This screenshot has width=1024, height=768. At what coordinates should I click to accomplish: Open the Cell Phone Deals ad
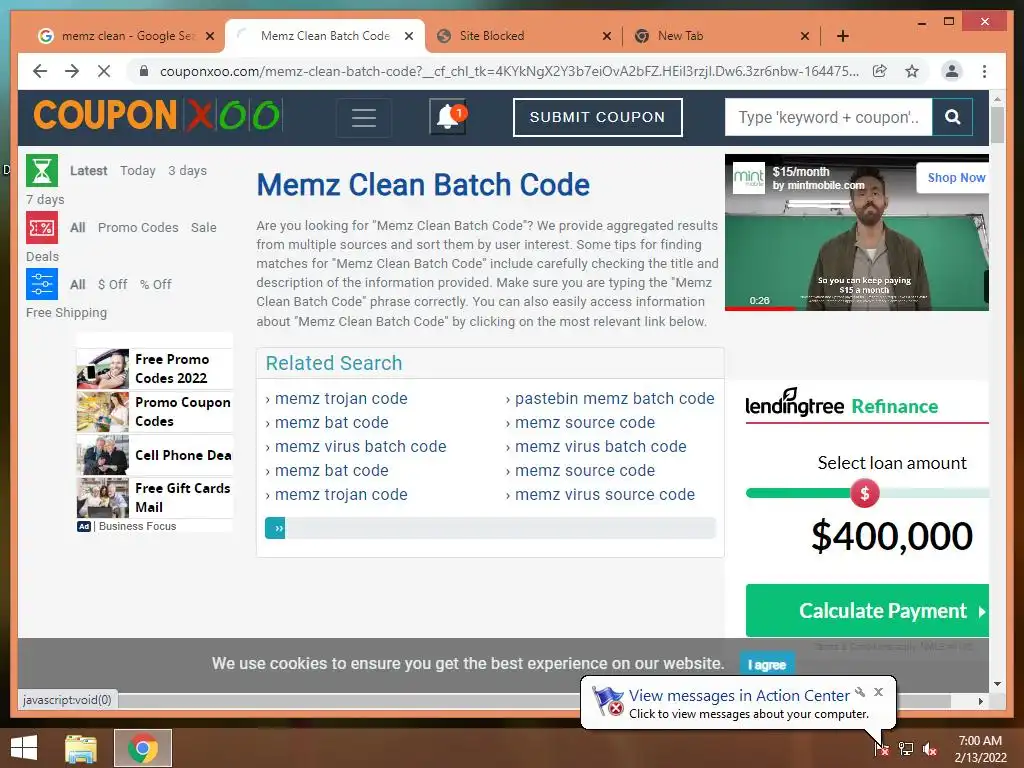click(x=155, y=455)
